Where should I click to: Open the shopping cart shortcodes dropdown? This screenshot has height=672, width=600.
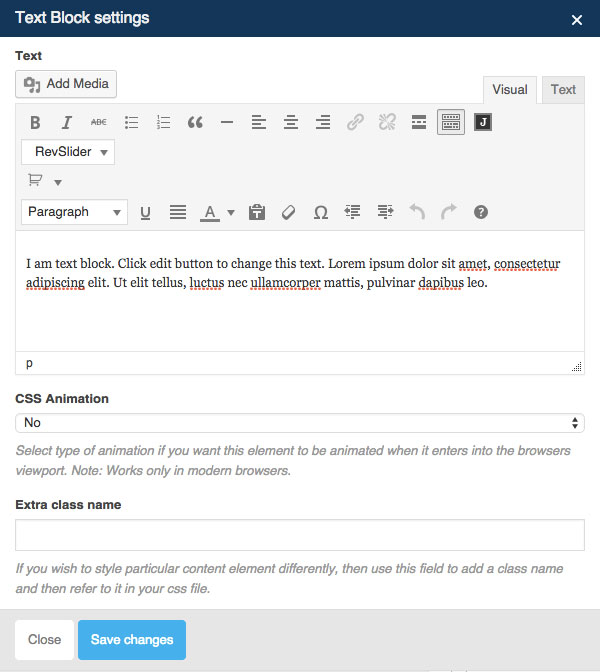[x=45, y=181]
